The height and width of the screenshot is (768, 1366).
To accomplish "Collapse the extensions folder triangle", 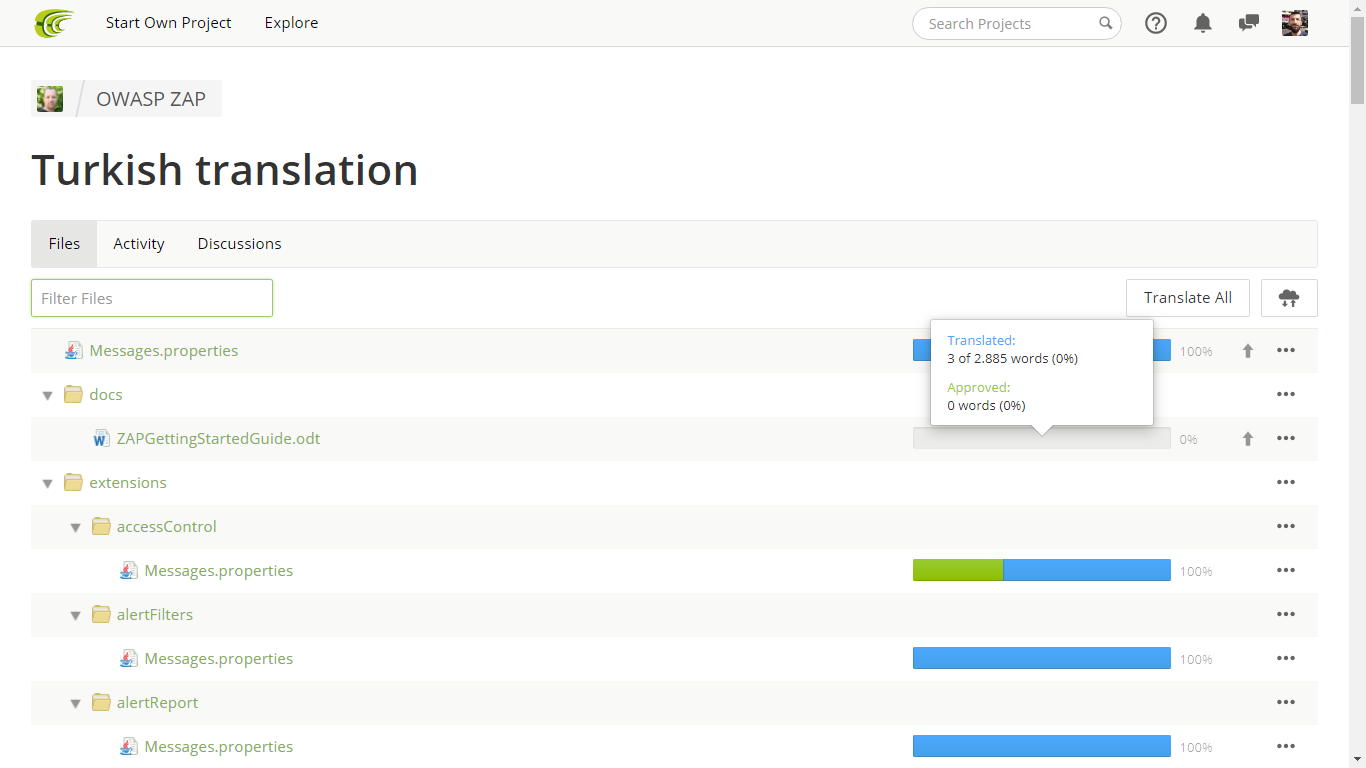I will 47,483.
